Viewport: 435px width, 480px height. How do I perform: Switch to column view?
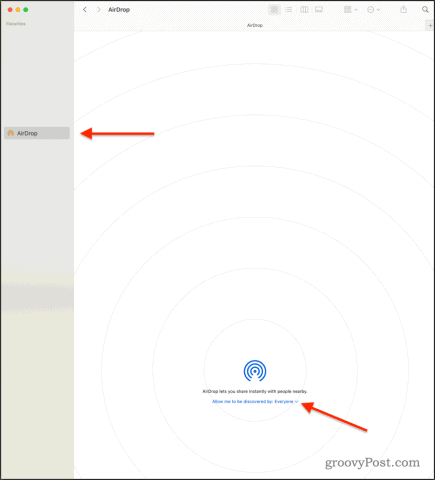[x=304, y=10]
